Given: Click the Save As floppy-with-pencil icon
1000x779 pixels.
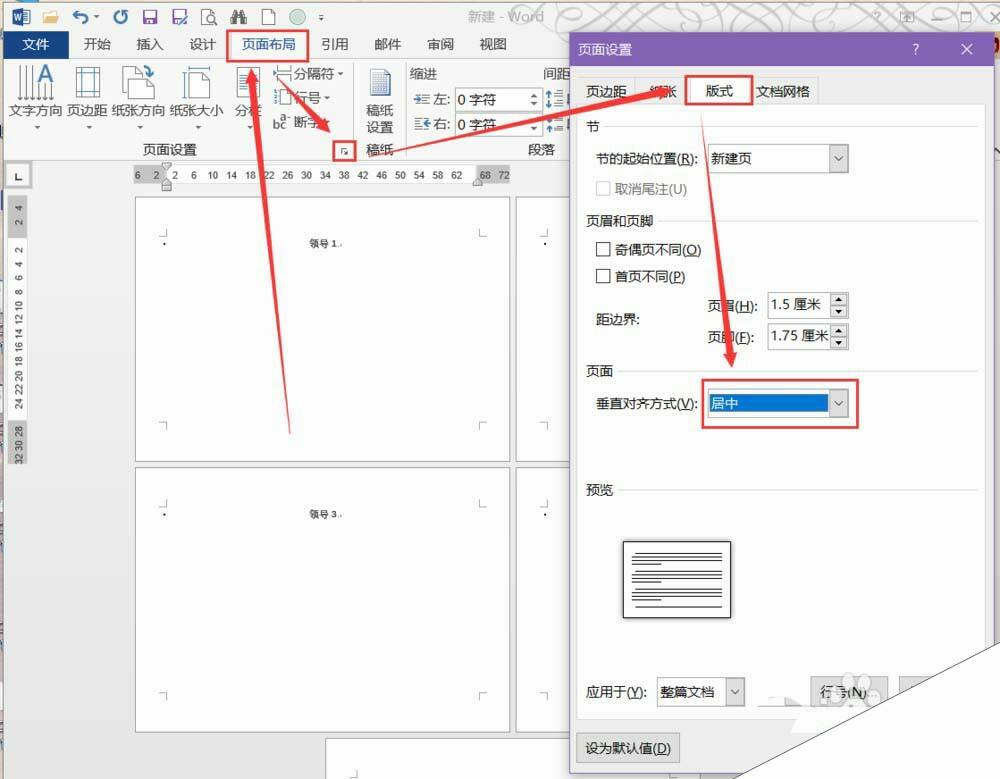Looking at the screenshot, I should (x=179, y=17).
